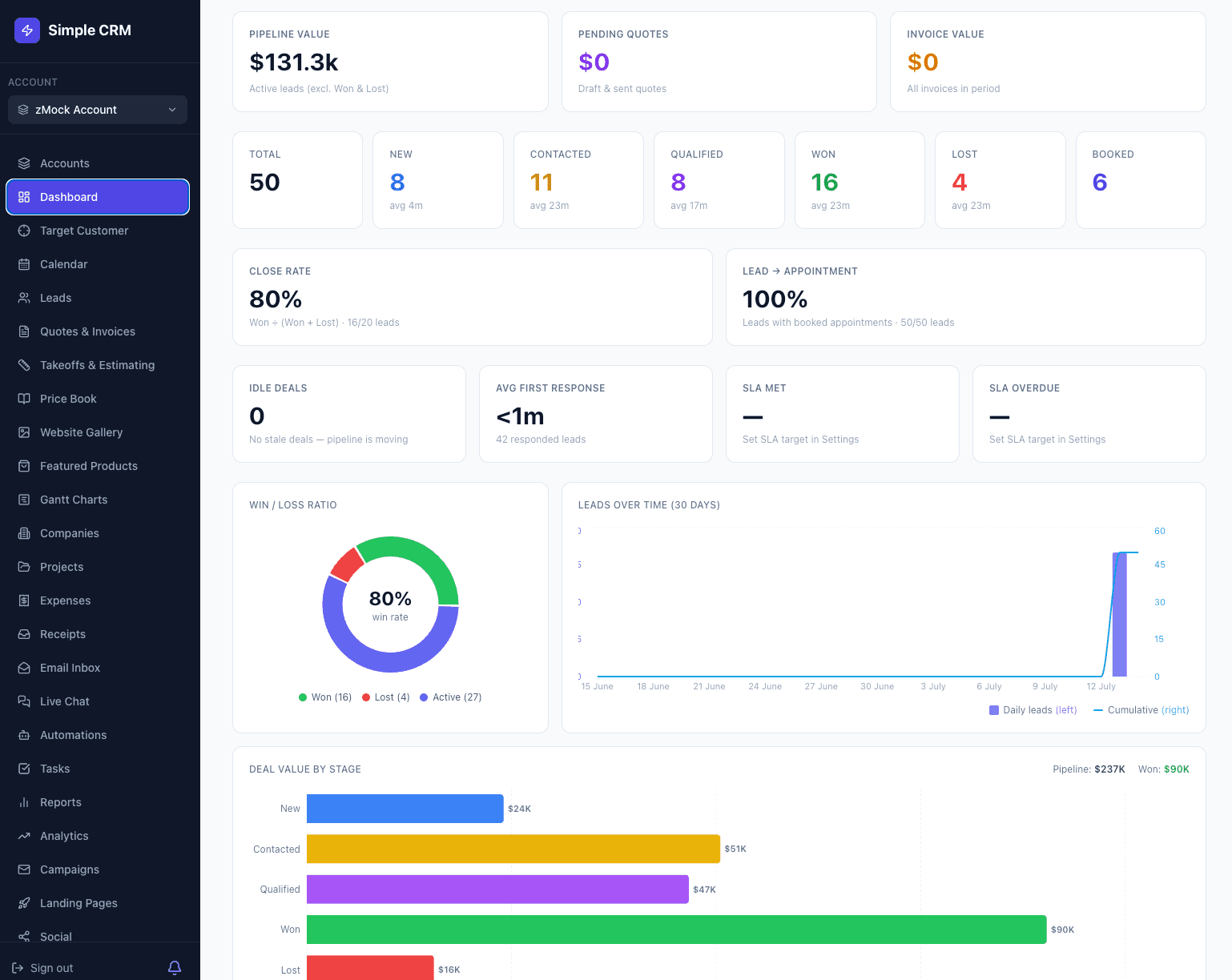Click the Website Gallery image icon
1232x980 pixels.
24,432
